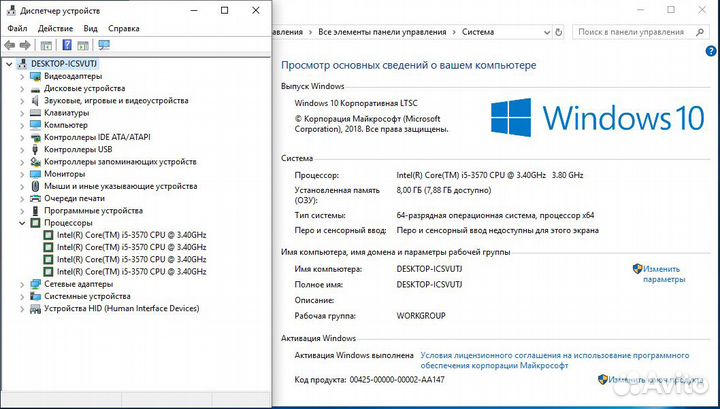Image resolution: width=720 pixels, height=409 pixels.
Task: Click the Сетевые адаптеры network icon
Action: 35,284
